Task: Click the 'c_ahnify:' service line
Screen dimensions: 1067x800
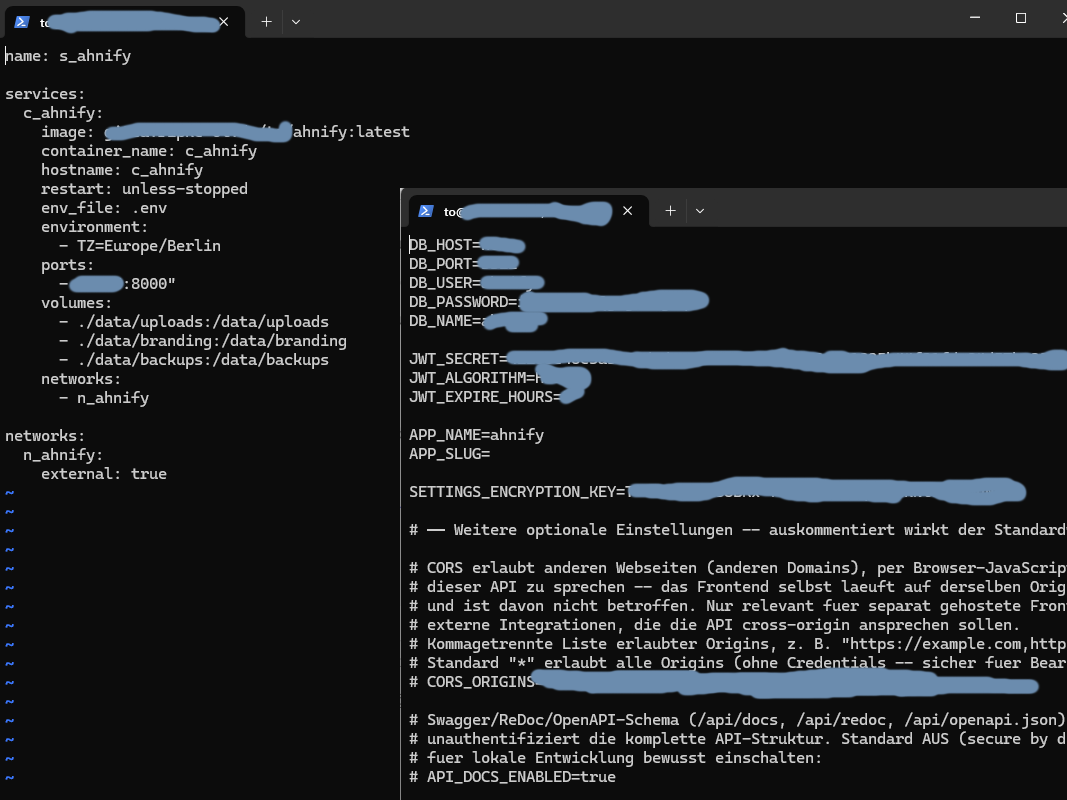Action: click(63, 113)
